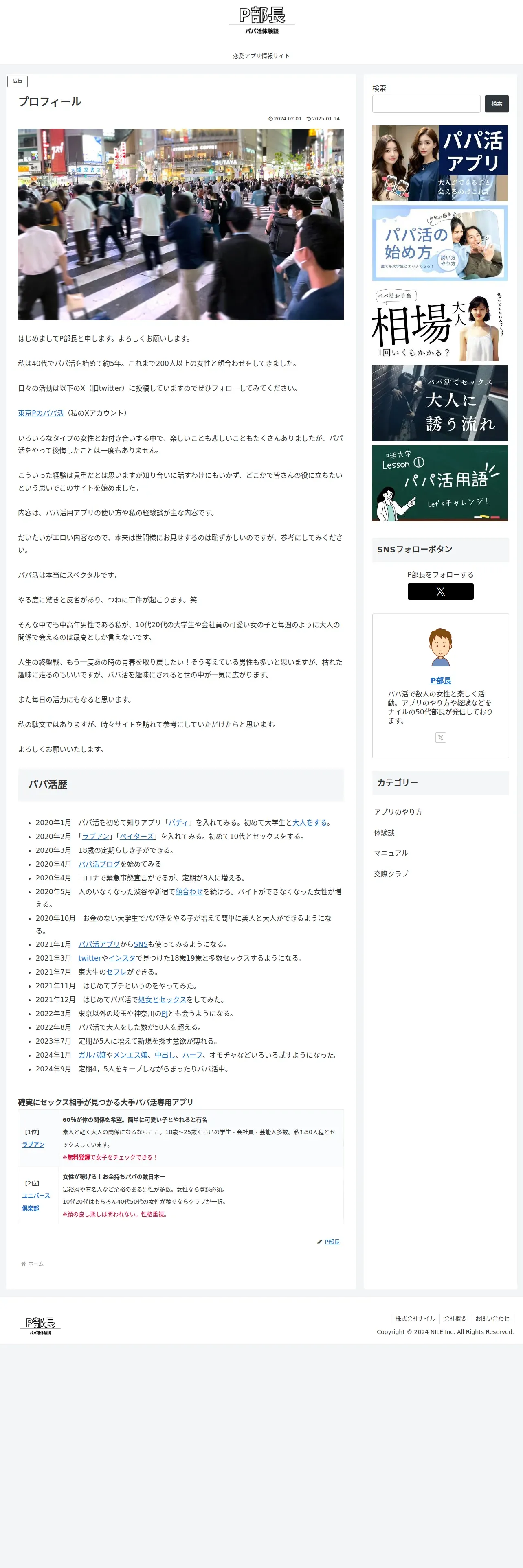Click the SNS link in 2021年1月 entry
523x1568 pixels.
[141, 944]
